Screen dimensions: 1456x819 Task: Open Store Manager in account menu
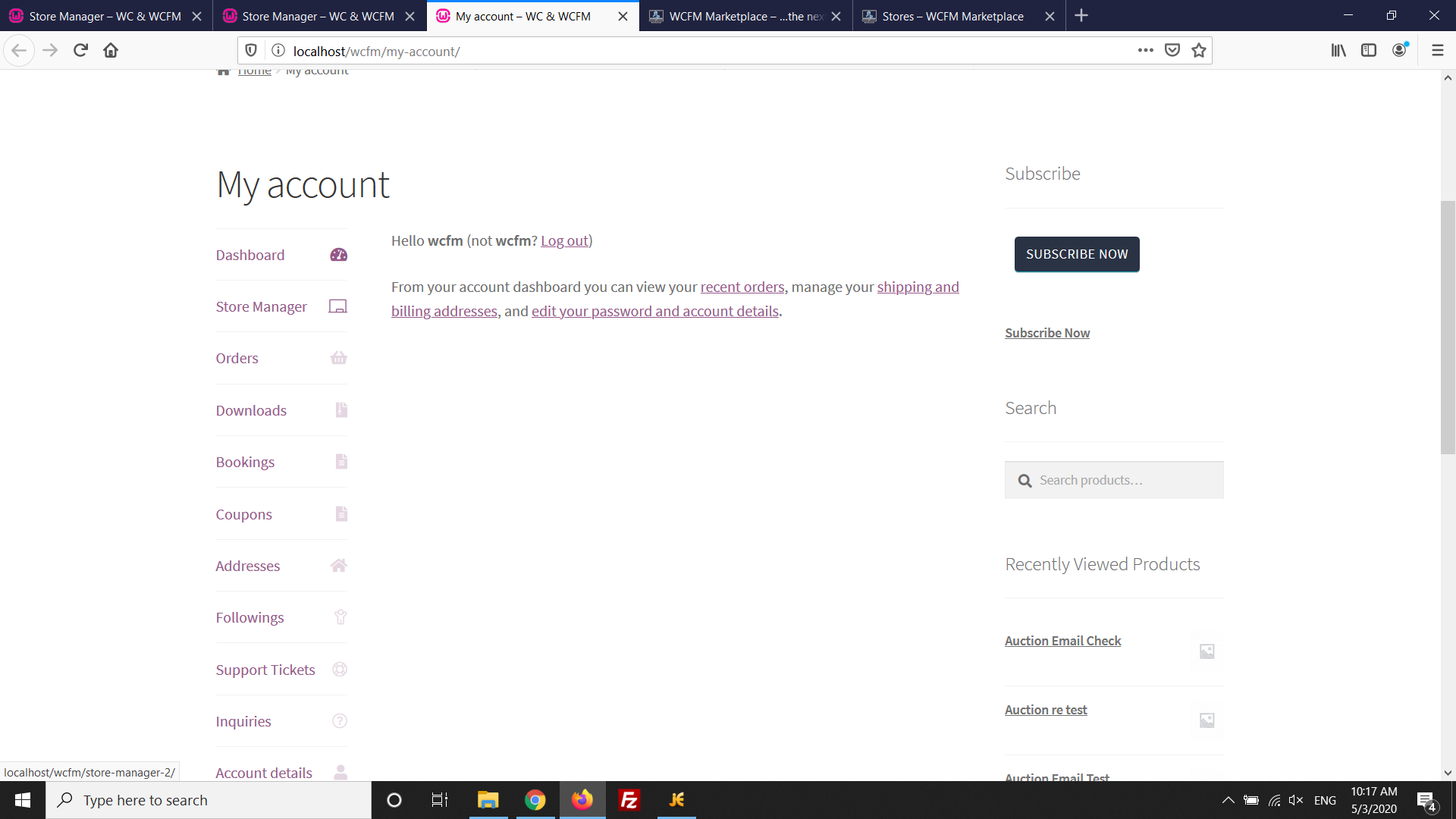pyautogui.click(x=261, y=307)
